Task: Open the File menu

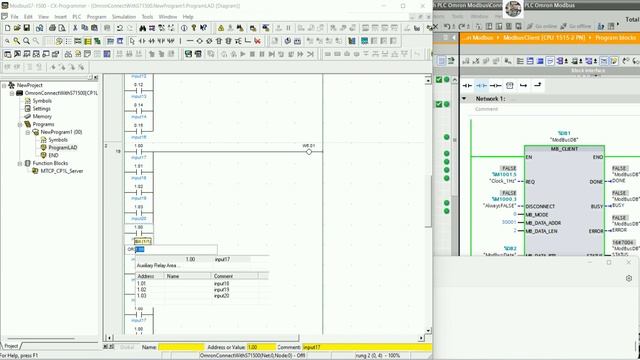Action: pos(14,17)
